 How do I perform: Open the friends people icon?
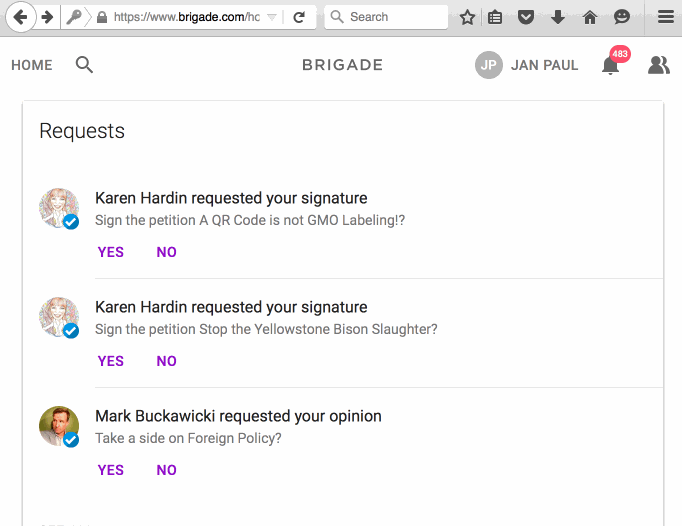(658, 65)
